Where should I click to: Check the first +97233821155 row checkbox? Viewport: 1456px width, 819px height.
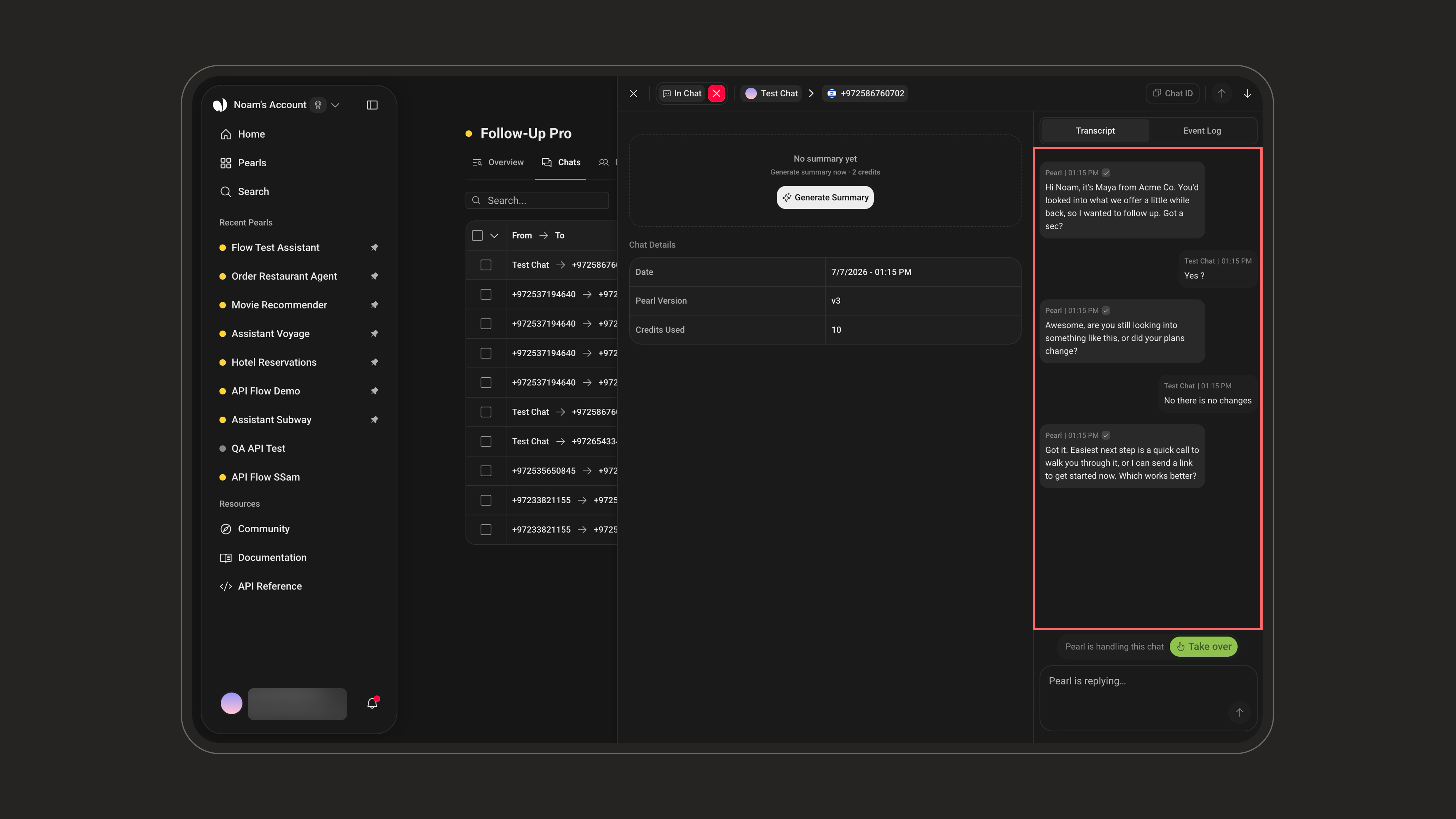tap(486, 500)
